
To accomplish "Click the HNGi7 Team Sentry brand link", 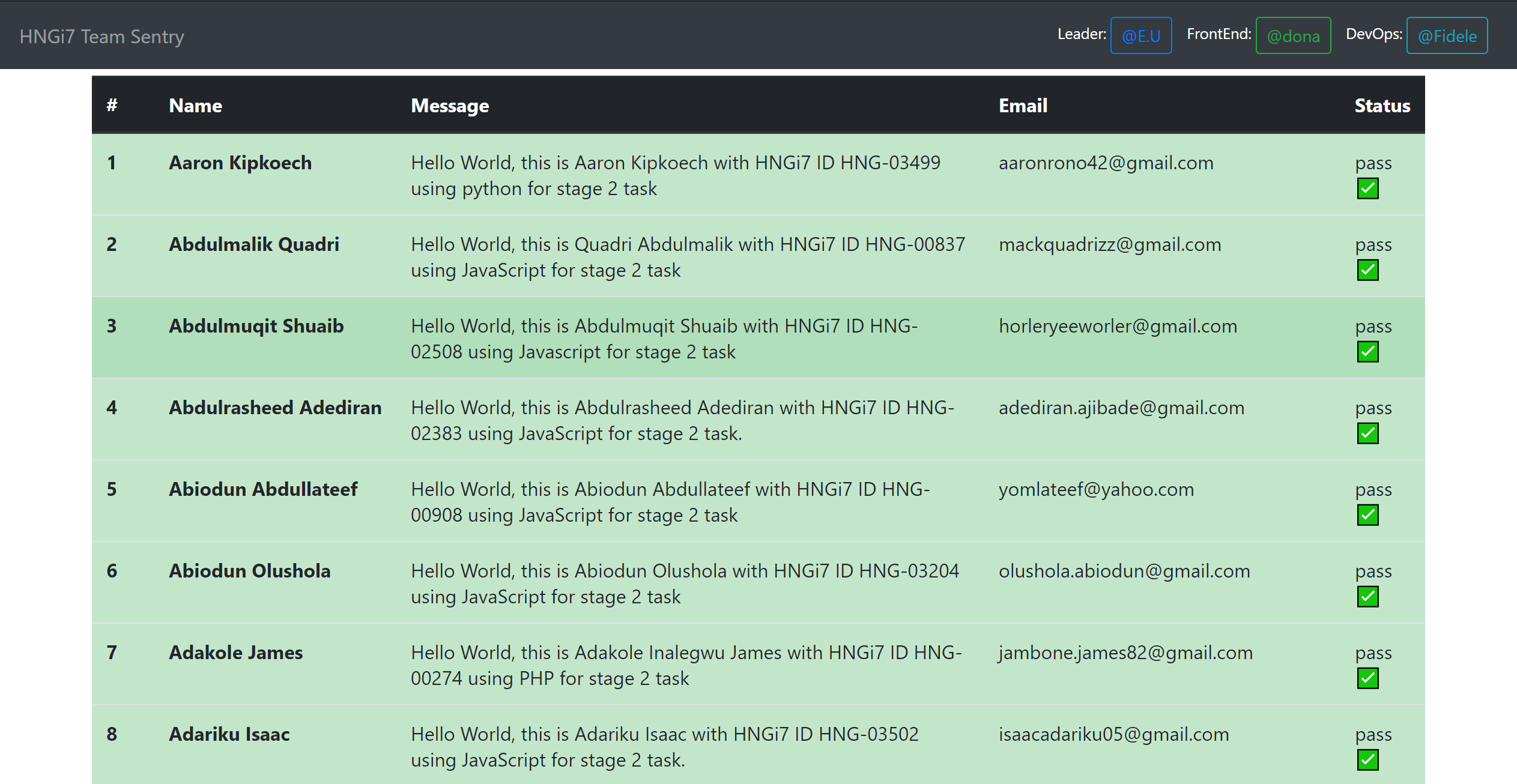I will pyautogui.click(x=101, y=37).
